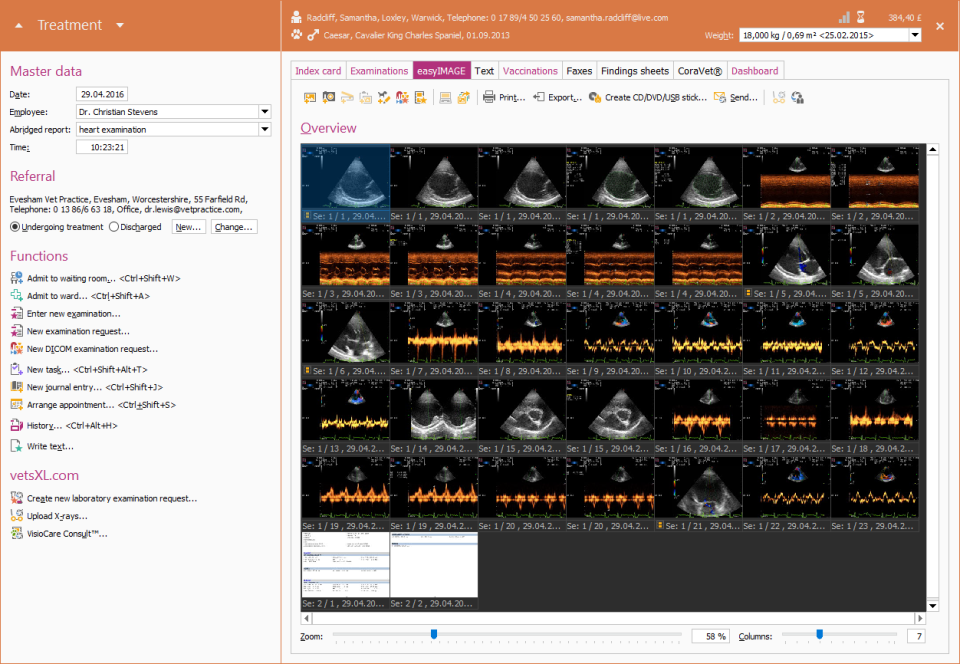The height and width of the screenshot is (664, 960).
Task: Click the Enter new examination icon
Action: [x=17, y=313]
